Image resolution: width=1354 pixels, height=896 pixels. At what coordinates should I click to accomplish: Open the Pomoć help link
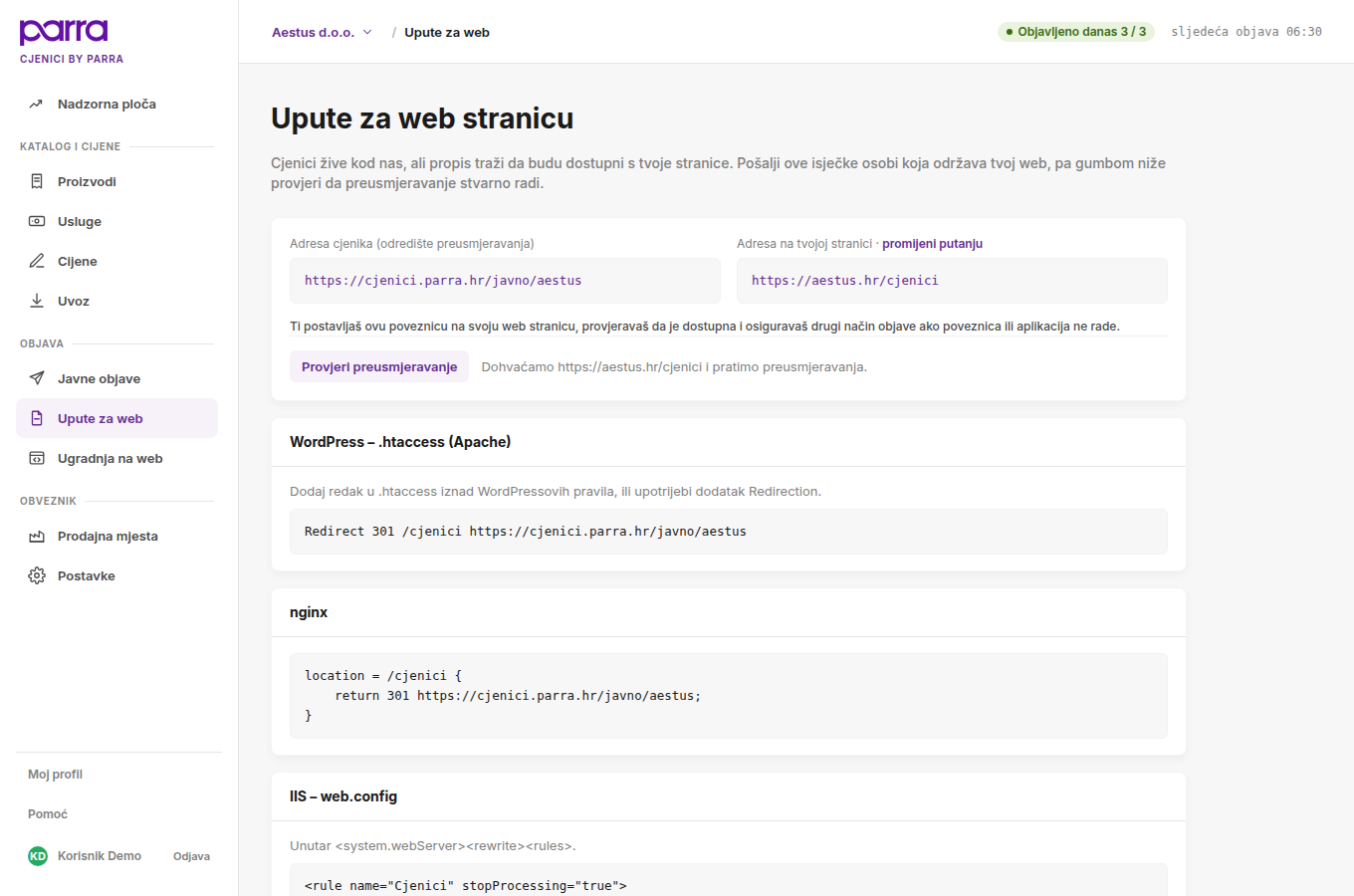48,814
